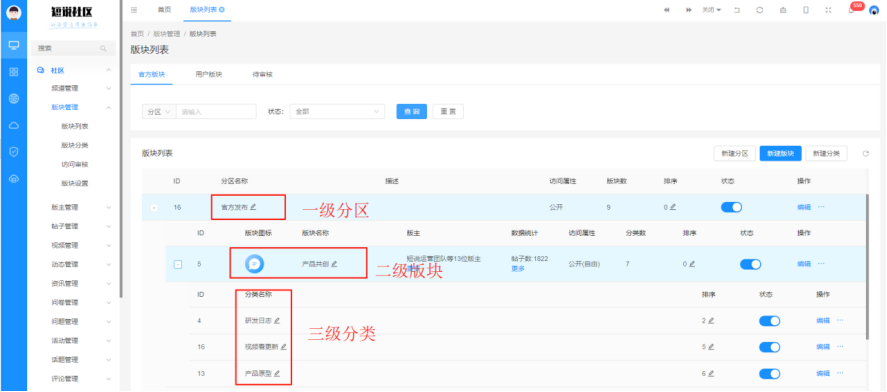Toggle status switch for 研发日志 category
This screenshot has width=887, height=392.
(769, 321)
